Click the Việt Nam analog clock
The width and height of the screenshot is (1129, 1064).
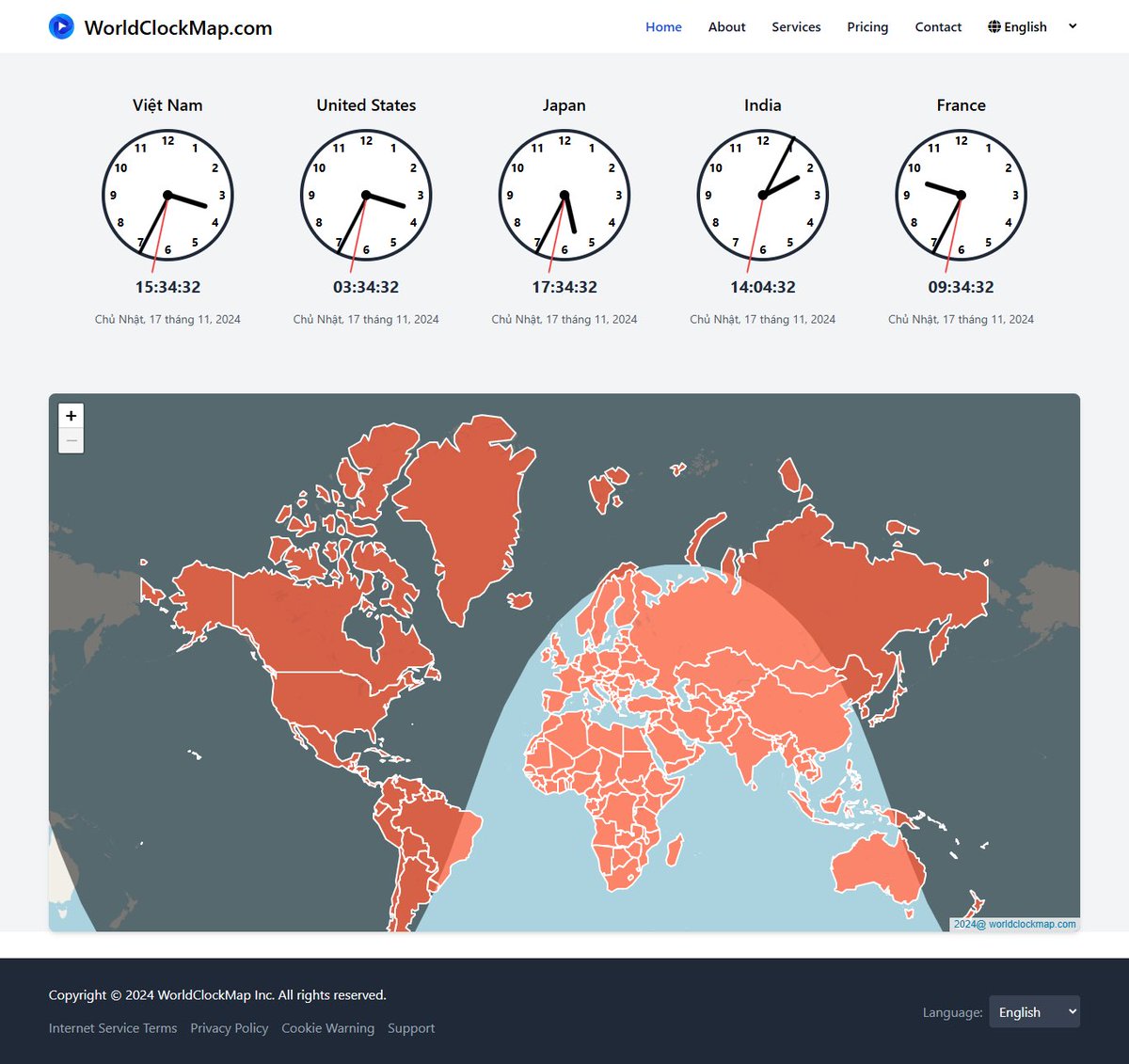(x=167, y=196)
